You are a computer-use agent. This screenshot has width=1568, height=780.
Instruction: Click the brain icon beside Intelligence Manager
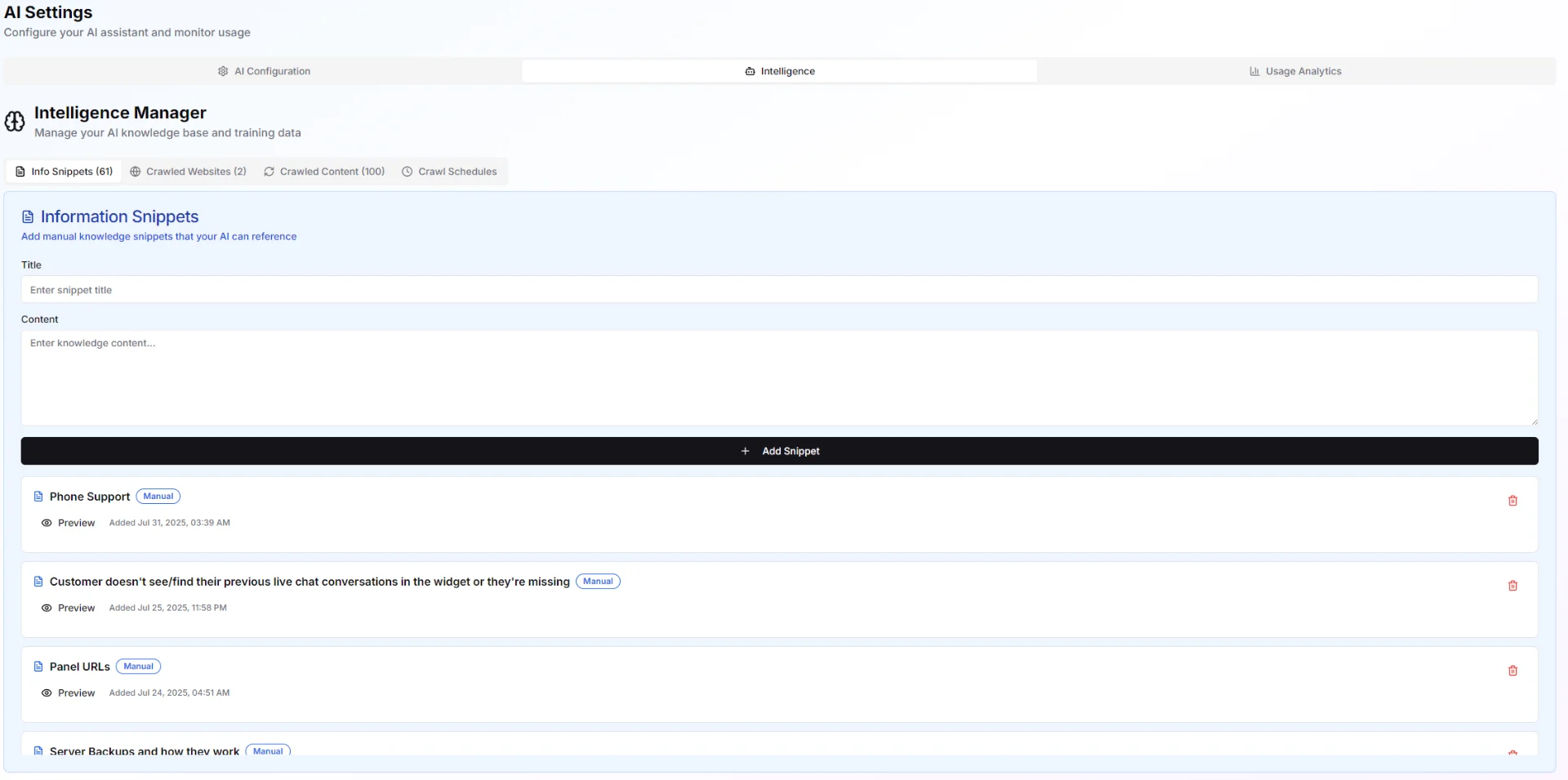pos(15,122)
